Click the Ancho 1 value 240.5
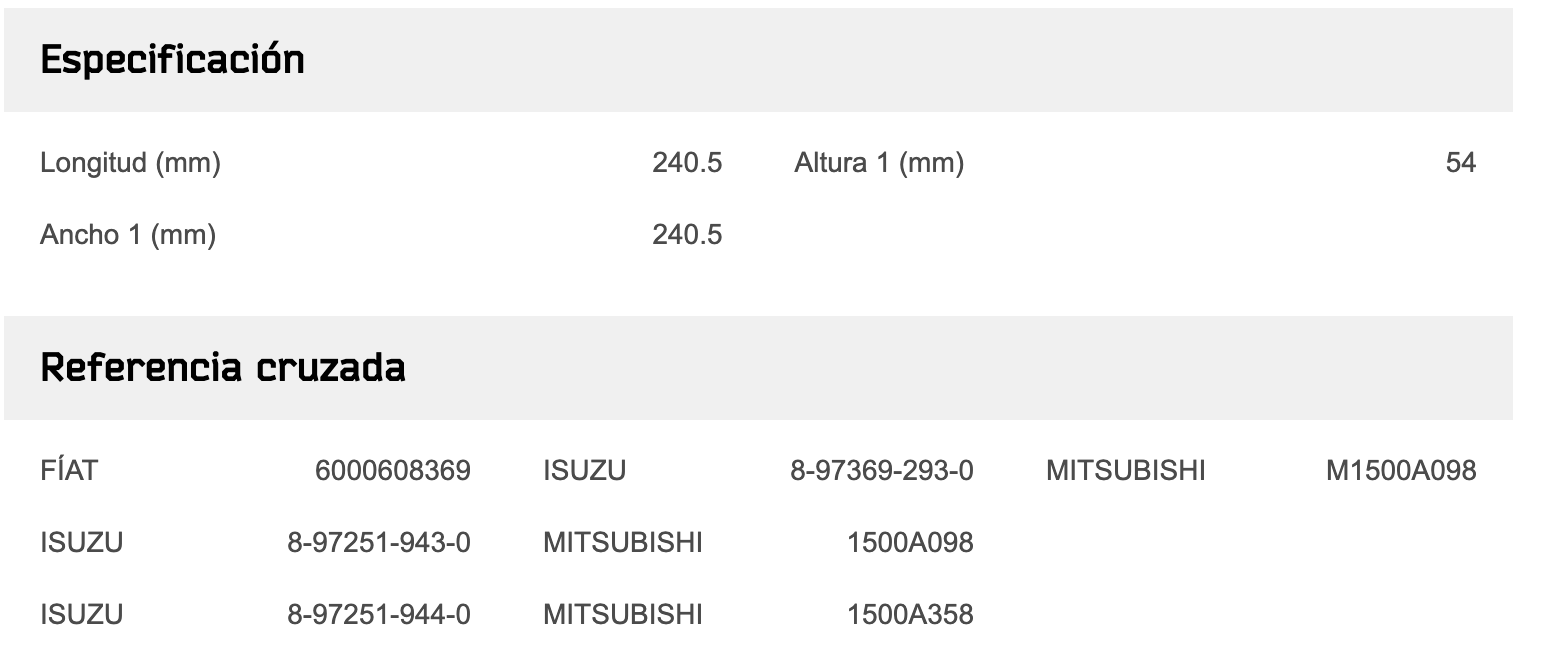The image size is (1544, 664). point(687,235)
